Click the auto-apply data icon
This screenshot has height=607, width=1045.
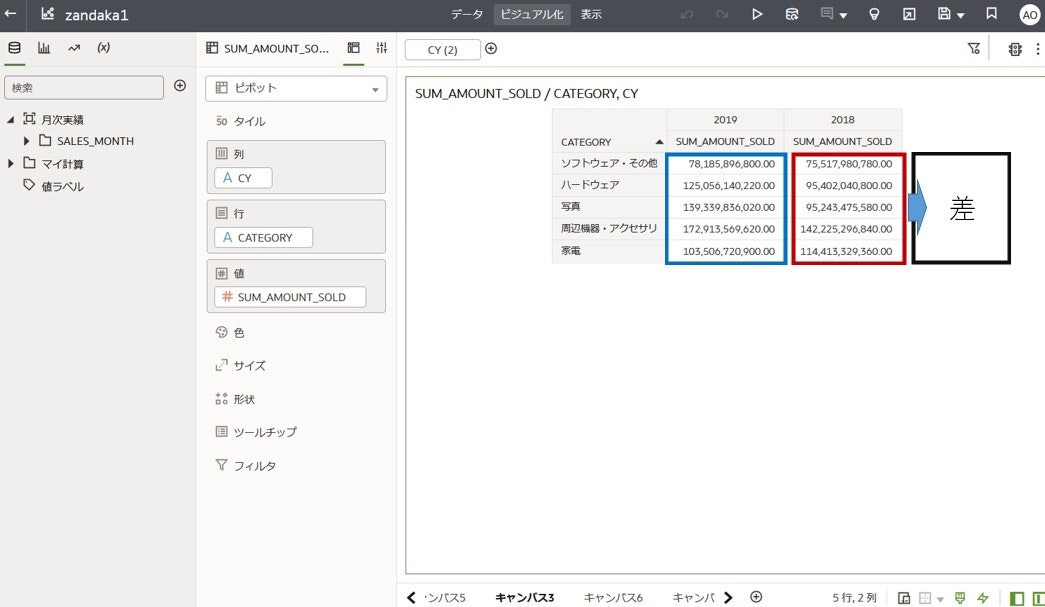1015,49
